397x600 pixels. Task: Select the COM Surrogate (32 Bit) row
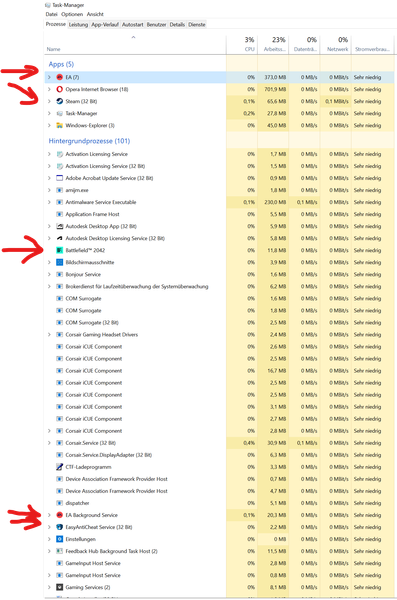pos(219,323)
